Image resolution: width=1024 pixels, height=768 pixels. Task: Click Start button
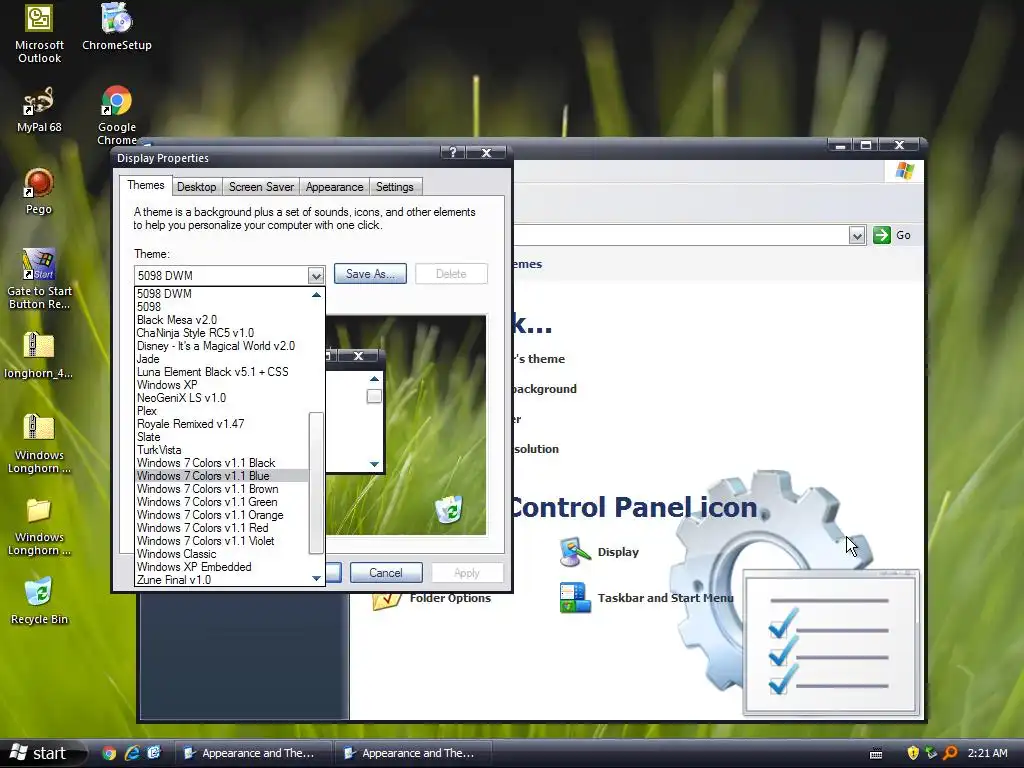(x=40, y=753)
